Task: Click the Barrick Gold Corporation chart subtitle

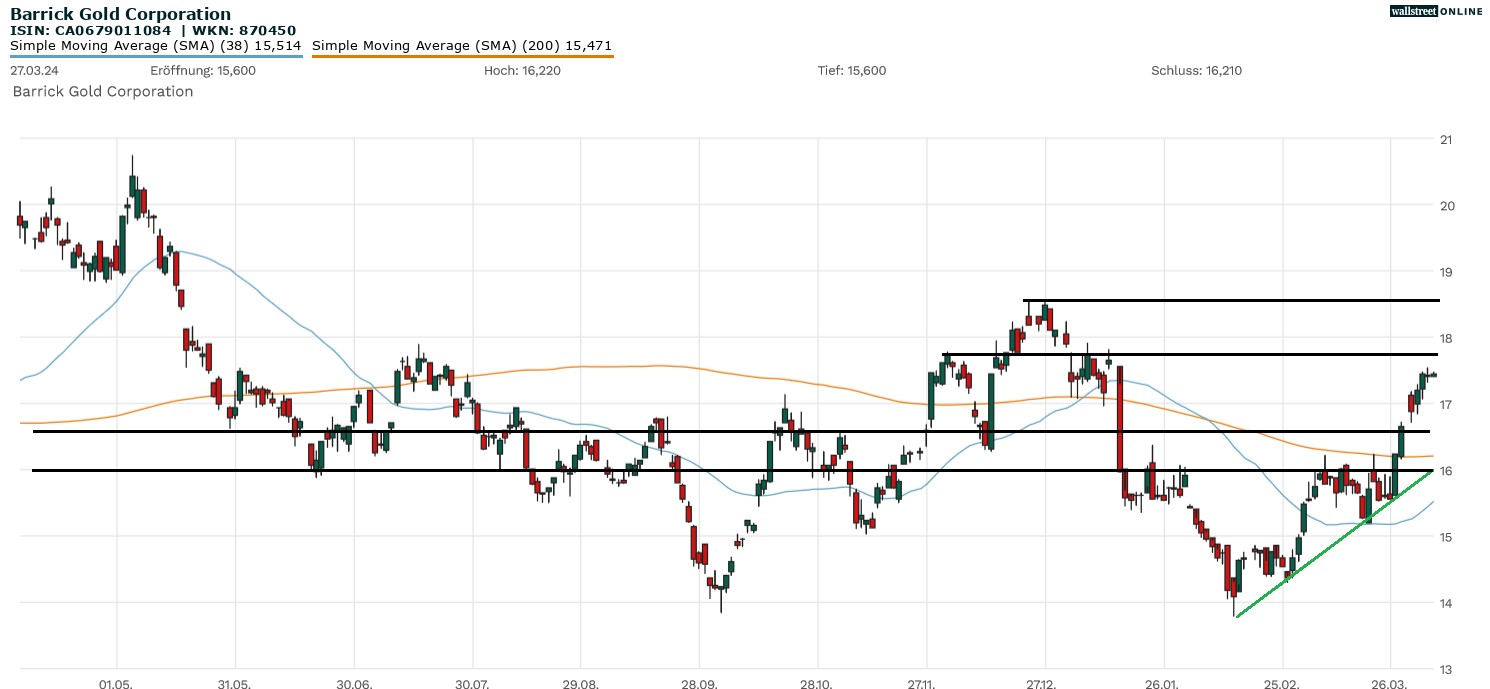Action: [102, 91]
